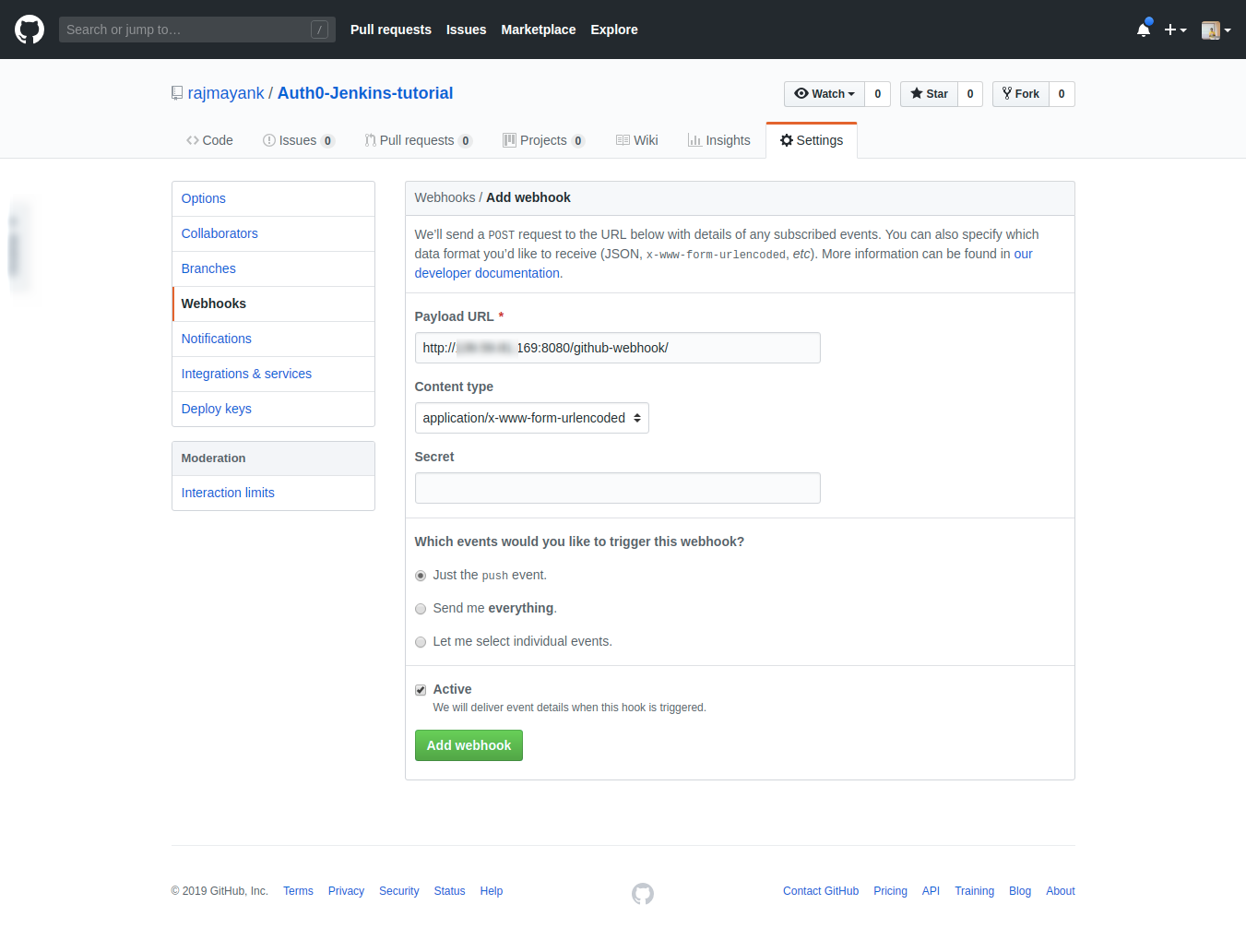
Task: Switch to the Insights tab
Action: click(718, 140)
